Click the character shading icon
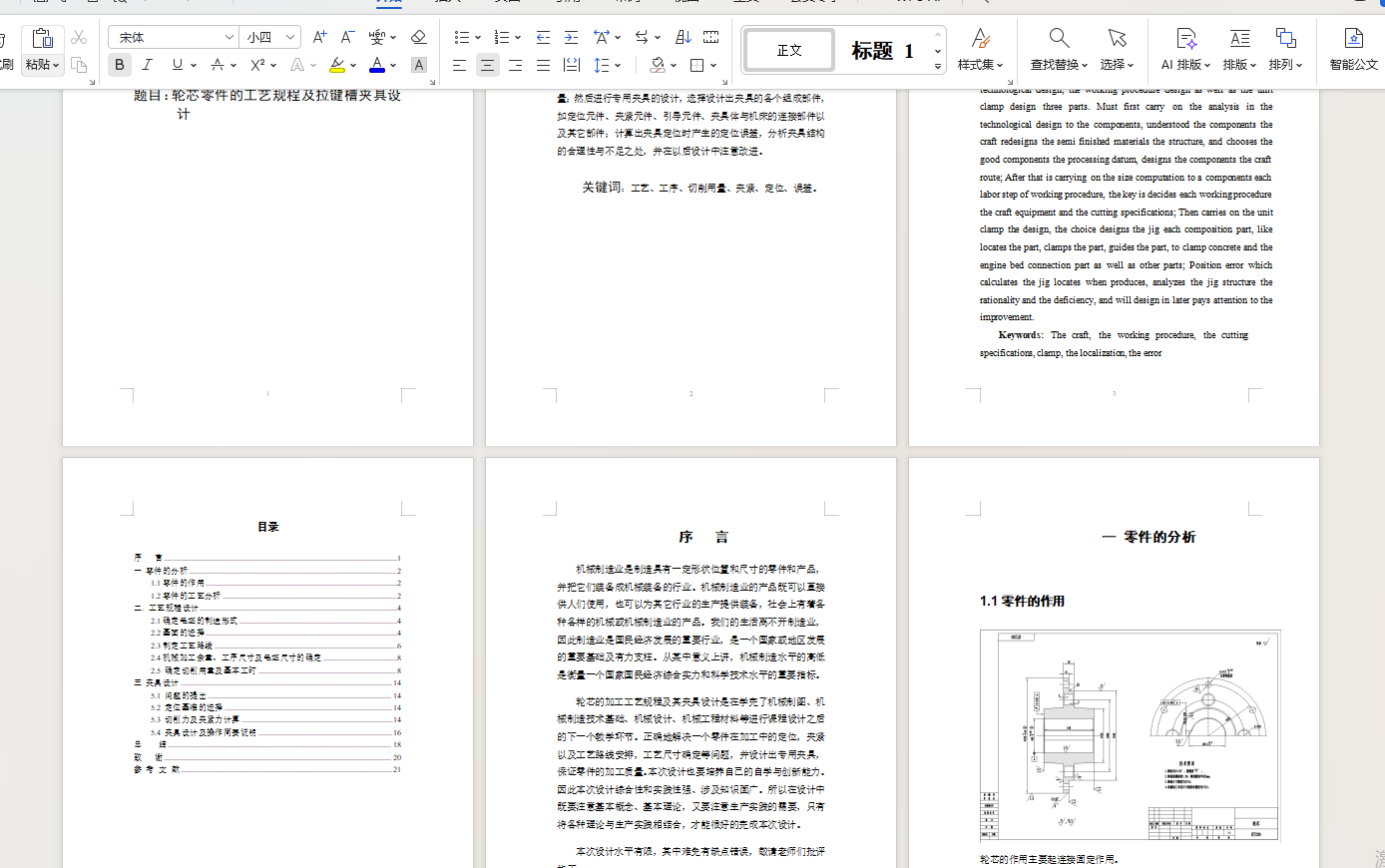 tap(419, 65)
